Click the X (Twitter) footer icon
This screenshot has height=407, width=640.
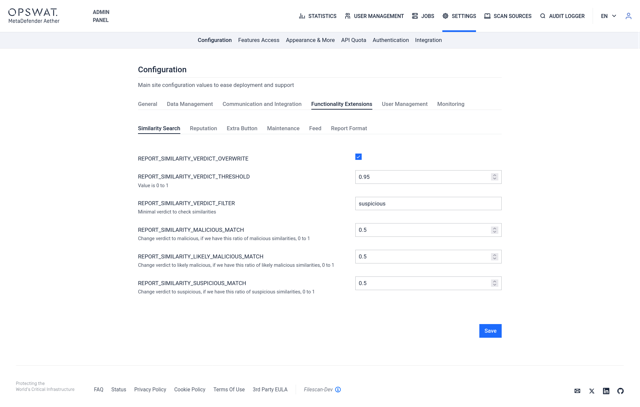pos(592,391)
